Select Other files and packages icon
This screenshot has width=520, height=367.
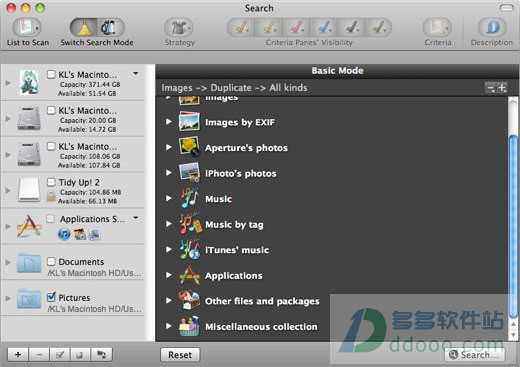point(189,300)
